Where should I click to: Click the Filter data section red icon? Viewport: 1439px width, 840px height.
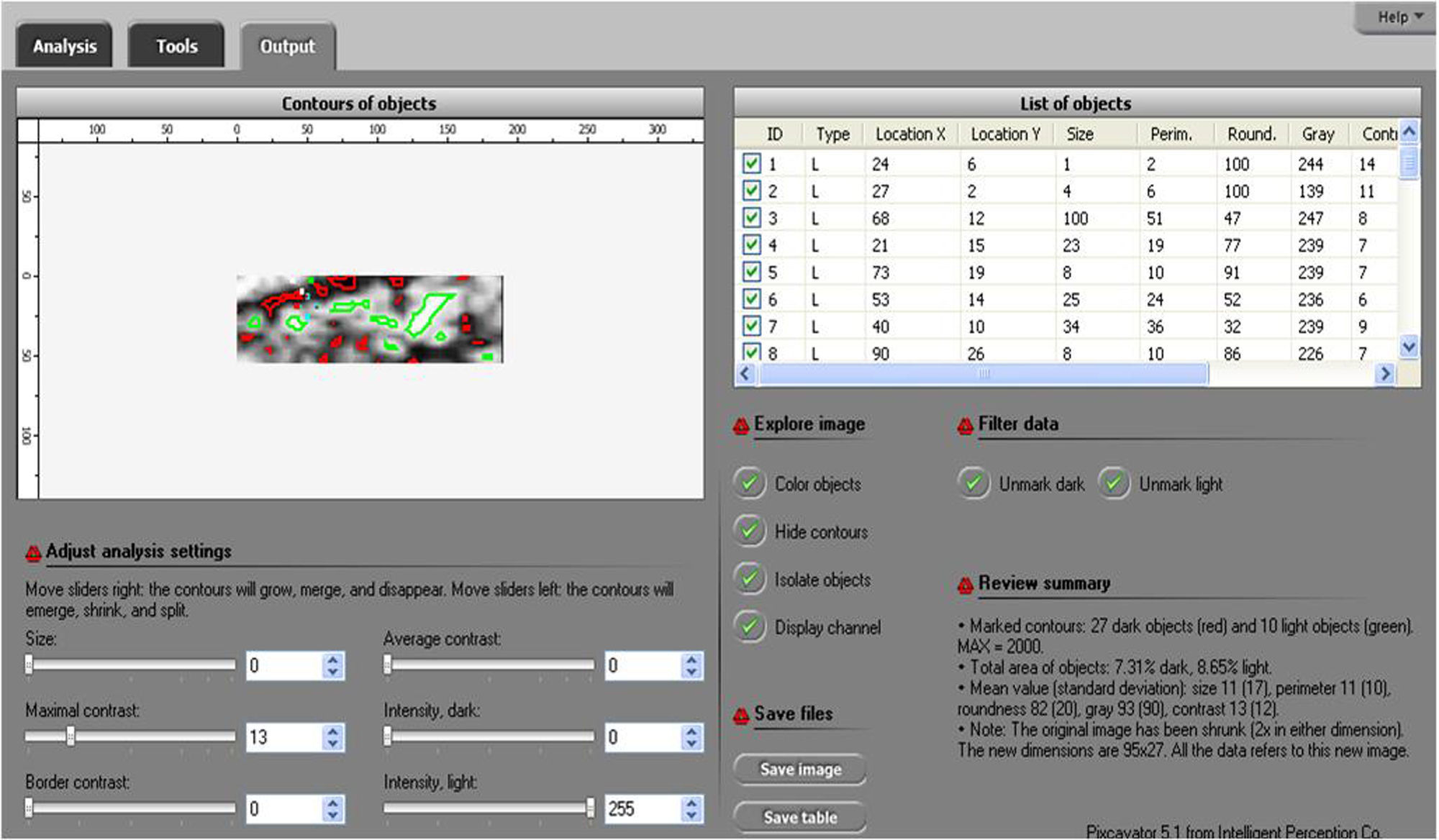[x=965, y=426]
